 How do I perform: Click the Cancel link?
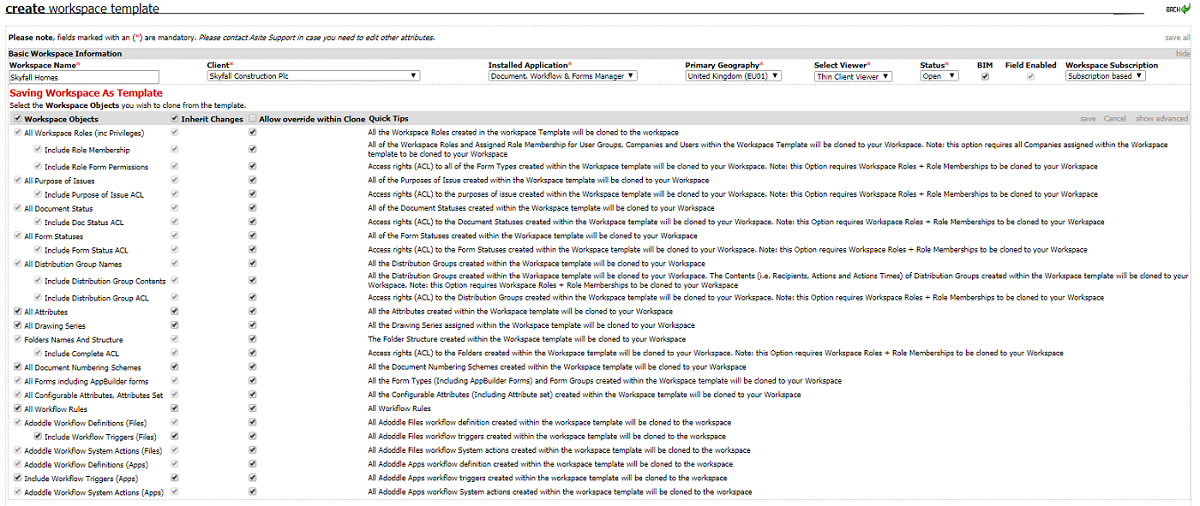pos(1115,119)
